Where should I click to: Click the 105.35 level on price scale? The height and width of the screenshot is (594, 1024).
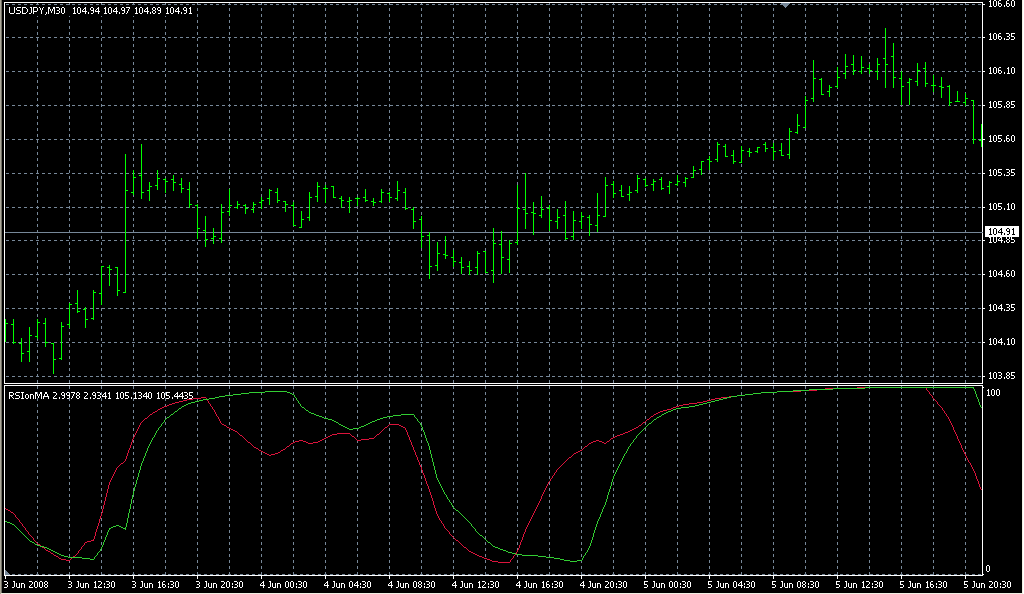coord(1001,173)
